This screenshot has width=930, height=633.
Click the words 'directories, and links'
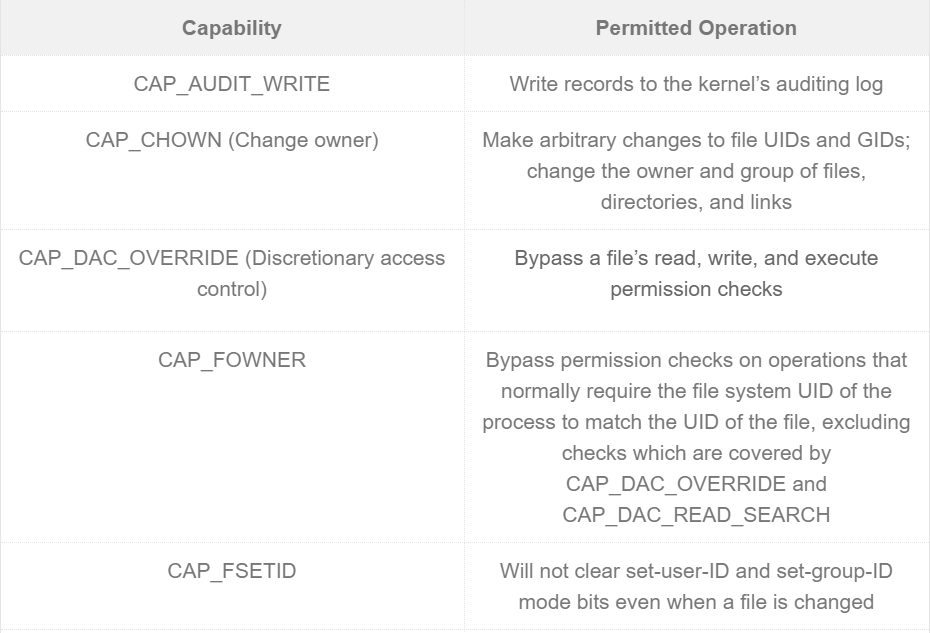pyautogui.click(x=696, y=202)
